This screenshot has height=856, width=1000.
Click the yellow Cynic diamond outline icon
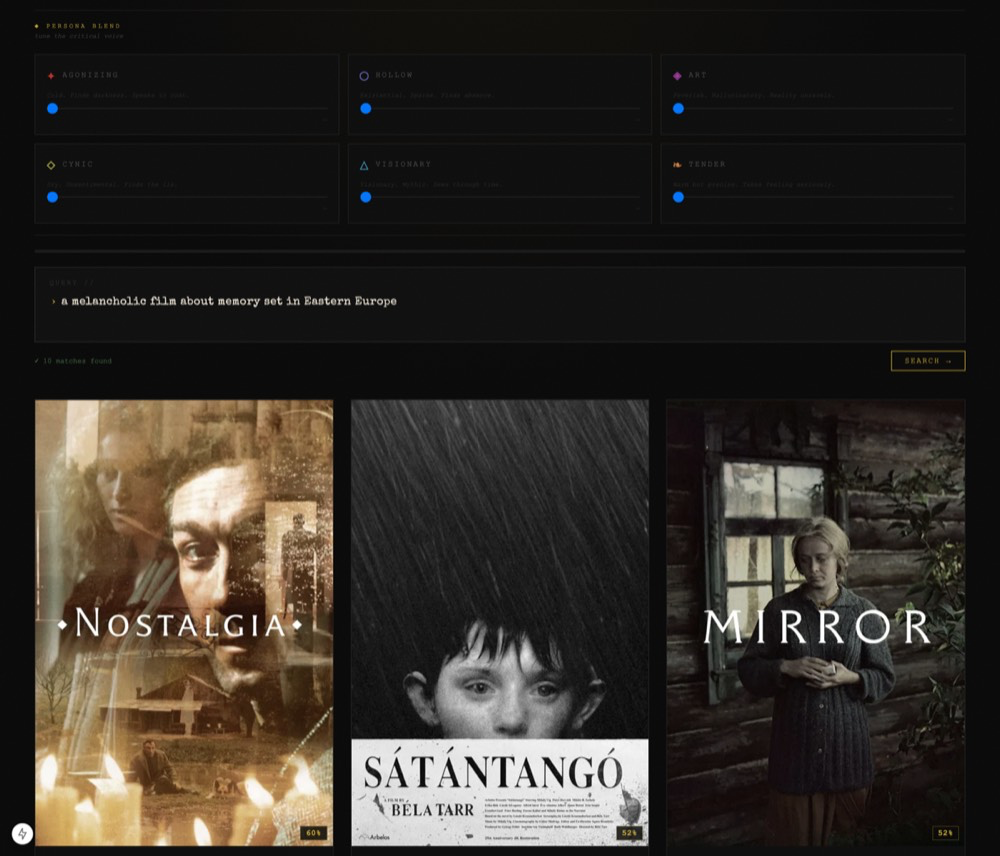tap(51, 165)
